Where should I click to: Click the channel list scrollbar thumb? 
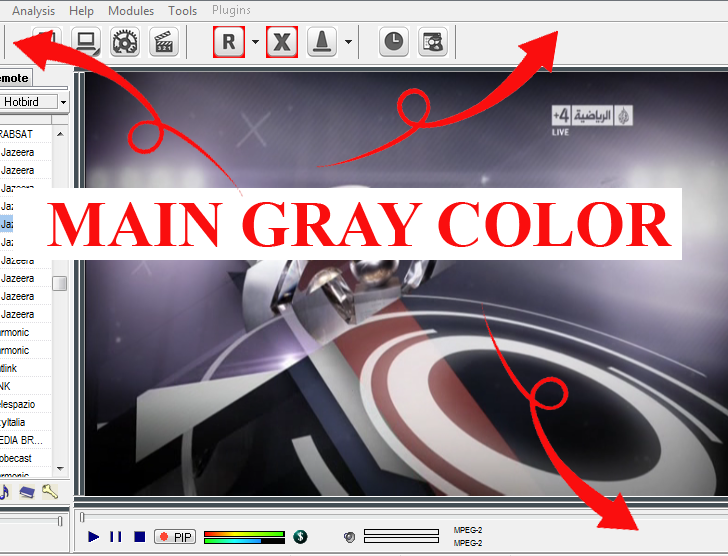59,283
